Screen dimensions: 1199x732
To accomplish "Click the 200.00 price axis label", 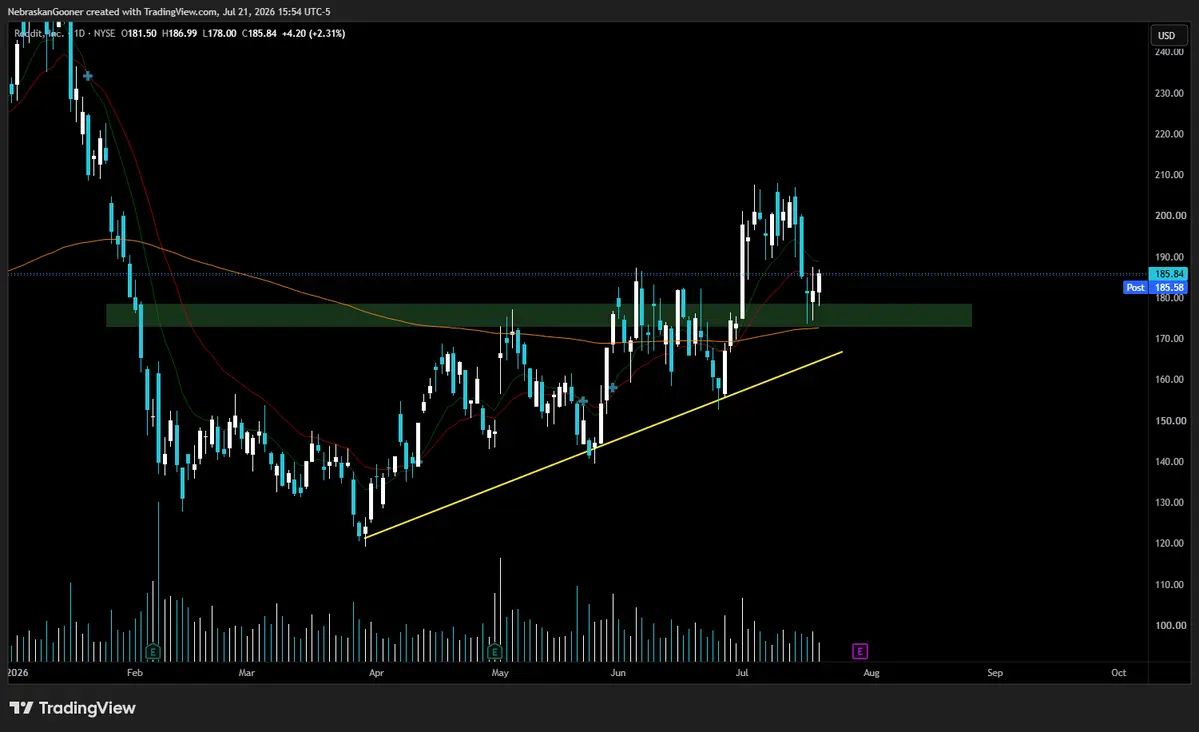I will 1170,216.
